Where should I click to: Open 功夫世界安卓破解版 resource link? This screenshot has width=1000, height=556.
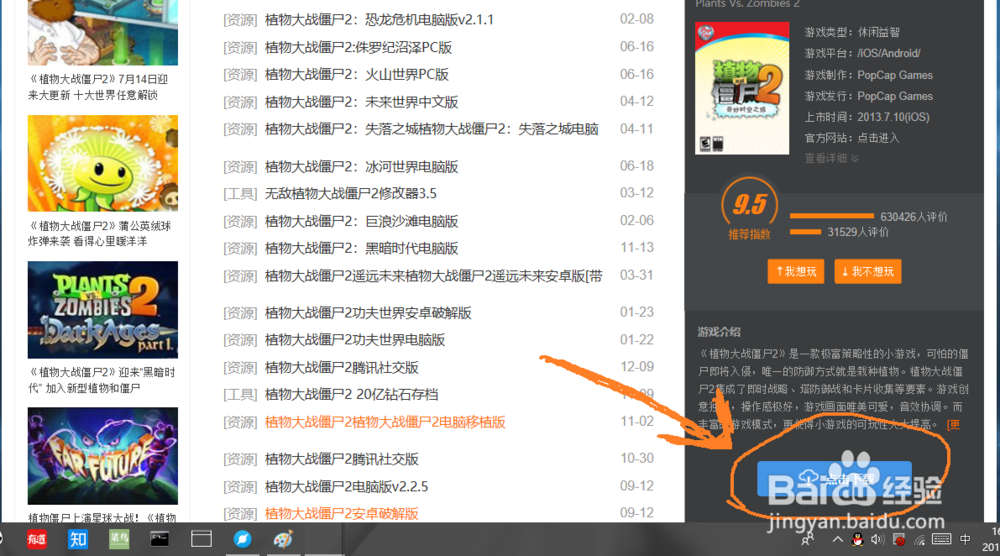pyautogui.click(x=368, y=313)
